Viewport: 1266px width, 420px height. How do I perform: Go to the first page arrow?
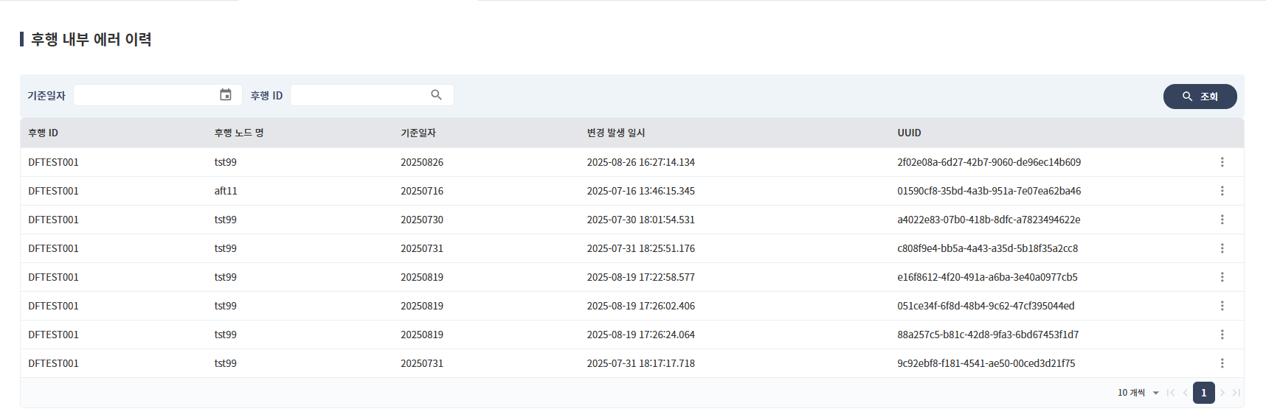[x=1171, y=393]
